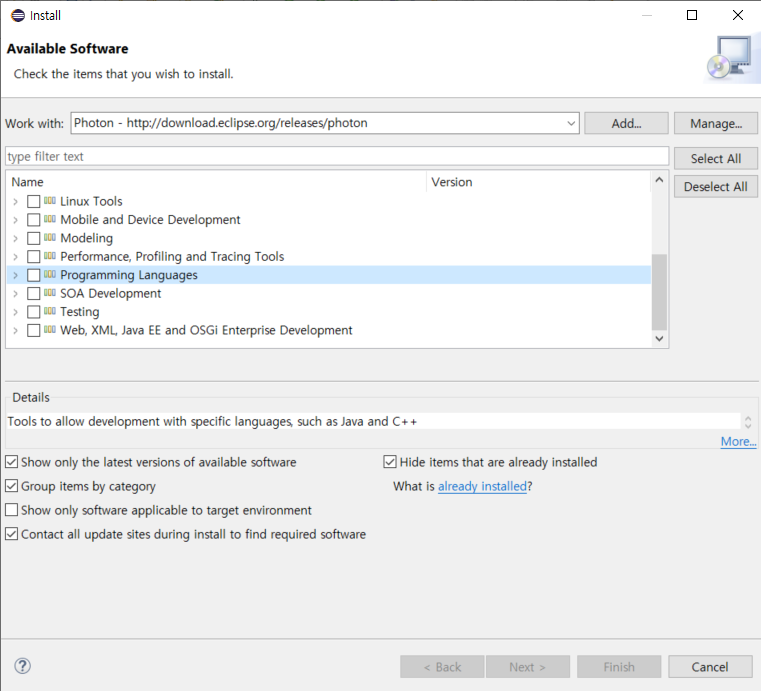761x691 pixels.
Task: Expand the SOA Development tree node
Action: pyautogui.click(x=16, y=294)
